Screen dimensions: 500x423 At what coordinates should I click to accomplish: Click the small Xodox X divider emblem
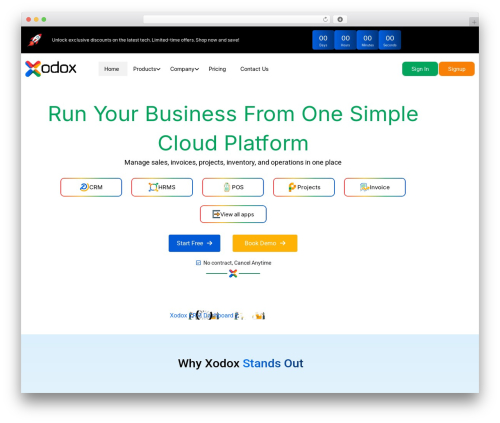[233, 274]
